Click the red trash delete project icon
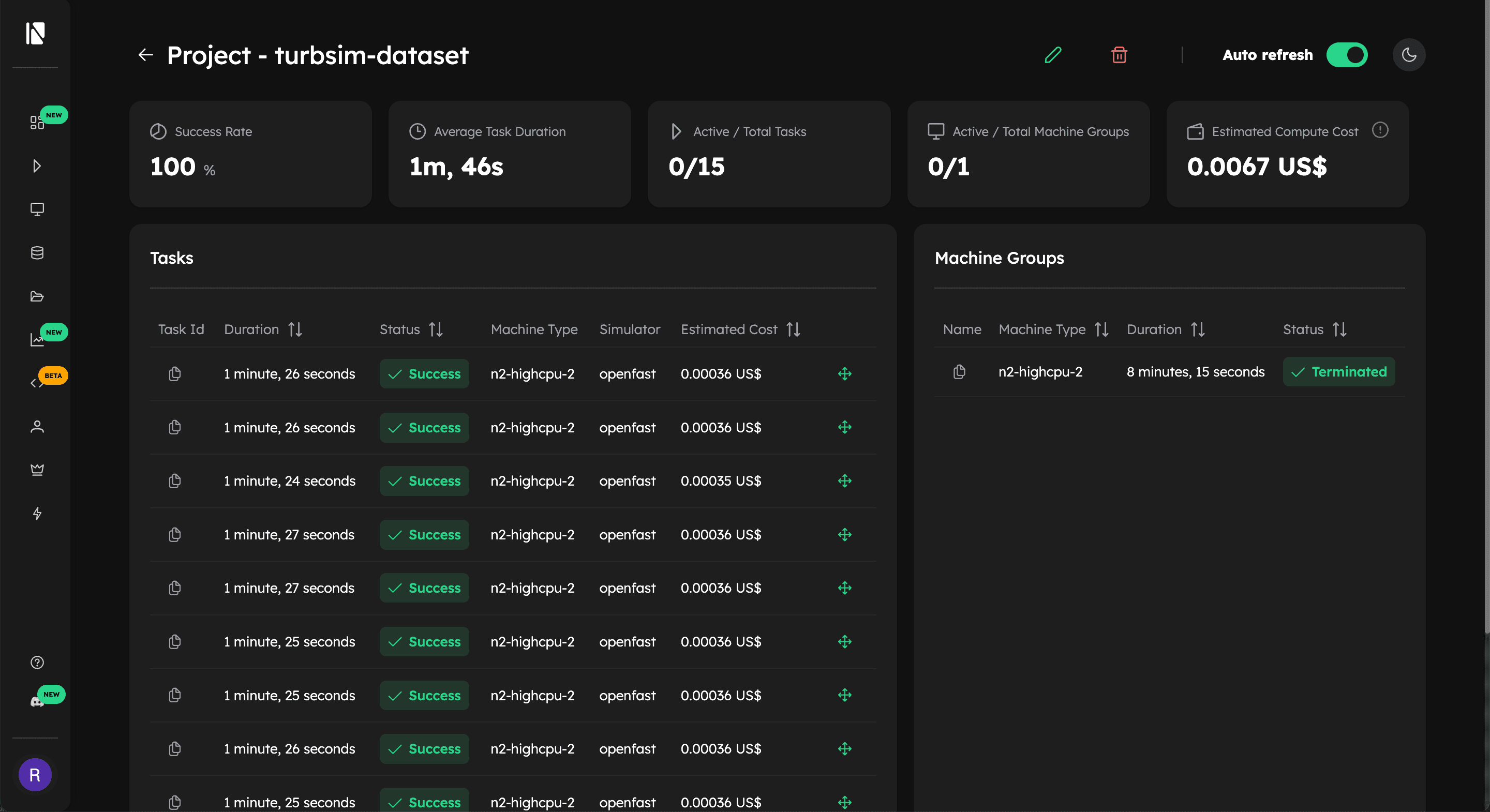Image resolution: width=1490 pixels, height=812 pixels. coord(1119,55)
